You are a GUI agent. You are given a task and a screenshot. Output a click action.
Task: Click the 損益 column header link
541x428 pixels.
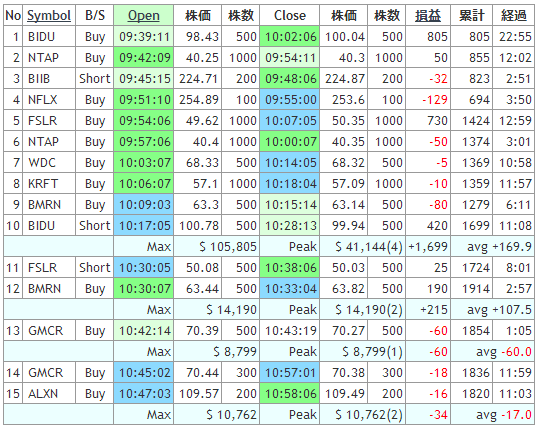click(428, 16)
